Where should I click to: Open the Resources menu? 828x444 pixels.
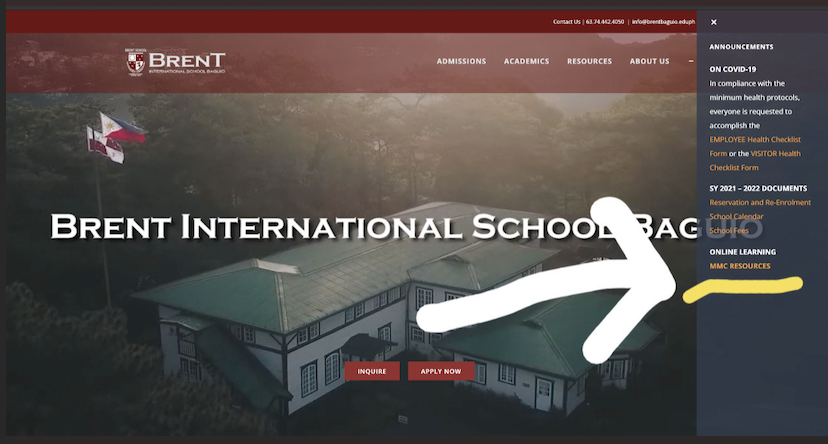click(x=589, y=61)
